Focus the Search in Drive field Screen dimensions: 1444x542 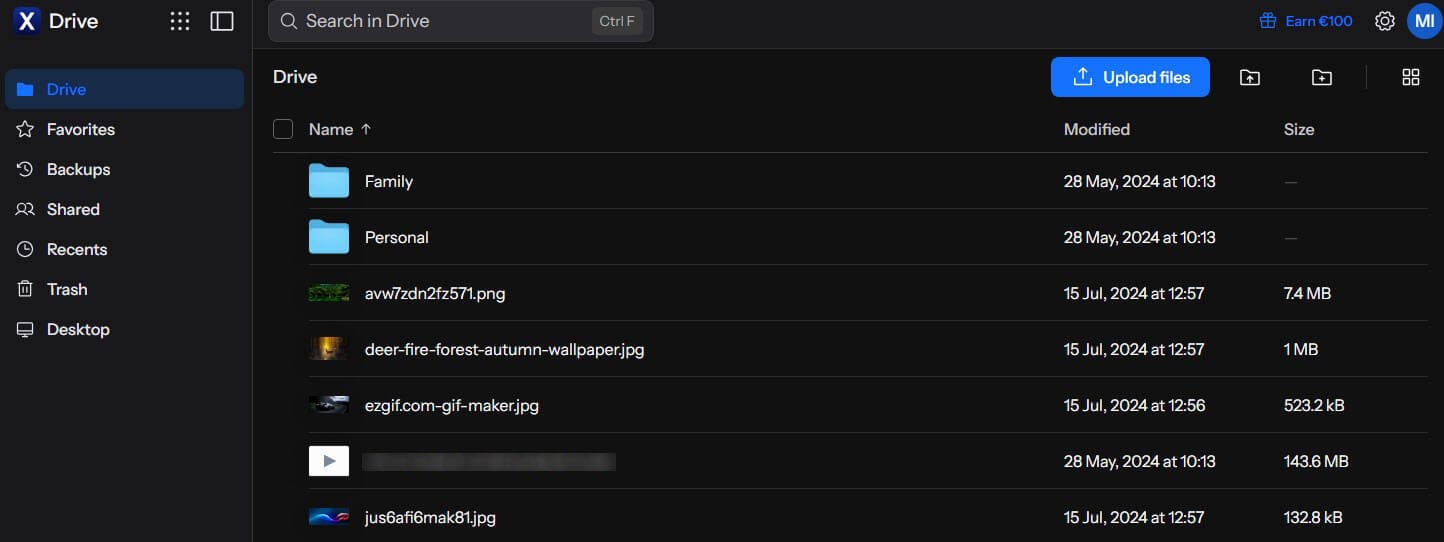pos(460,21)
